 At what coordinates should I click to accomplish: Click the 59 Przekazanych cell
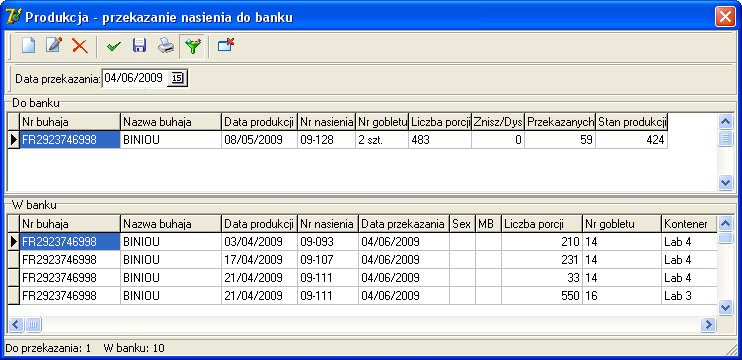tap(560, 140)
